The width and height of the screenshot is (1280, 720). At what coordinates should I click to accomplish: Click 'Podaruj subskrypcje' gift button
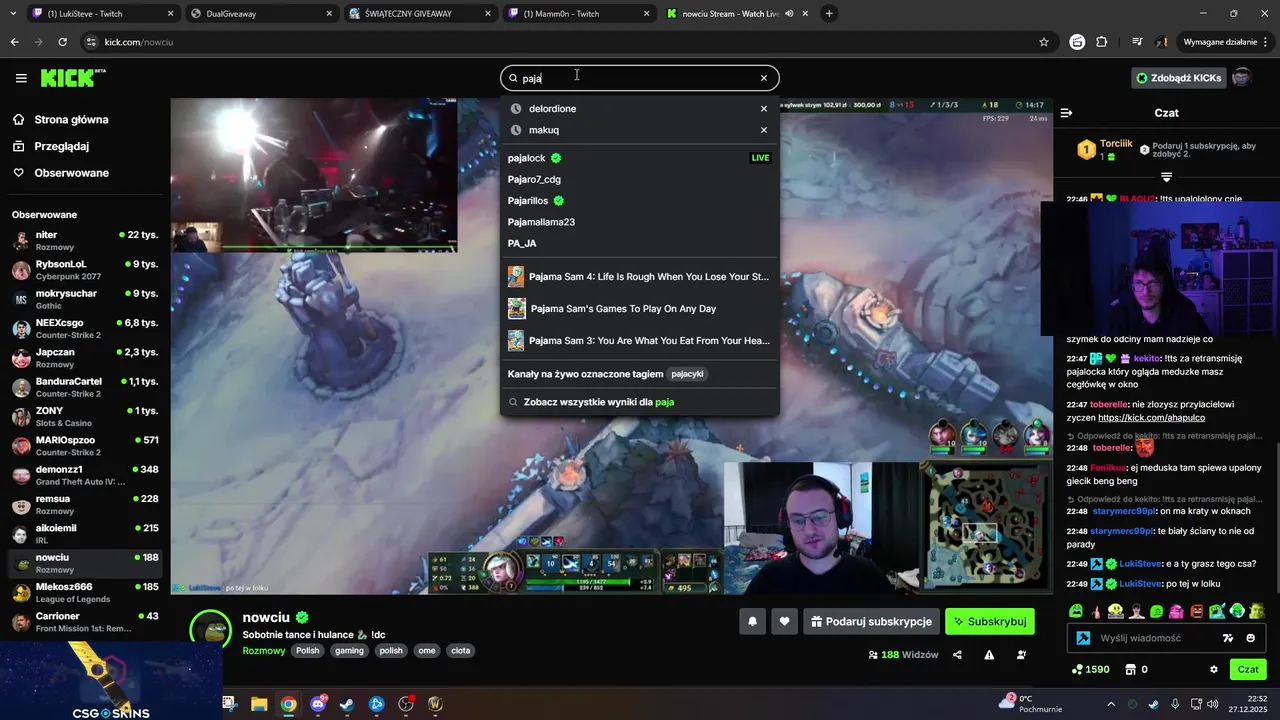871,622
